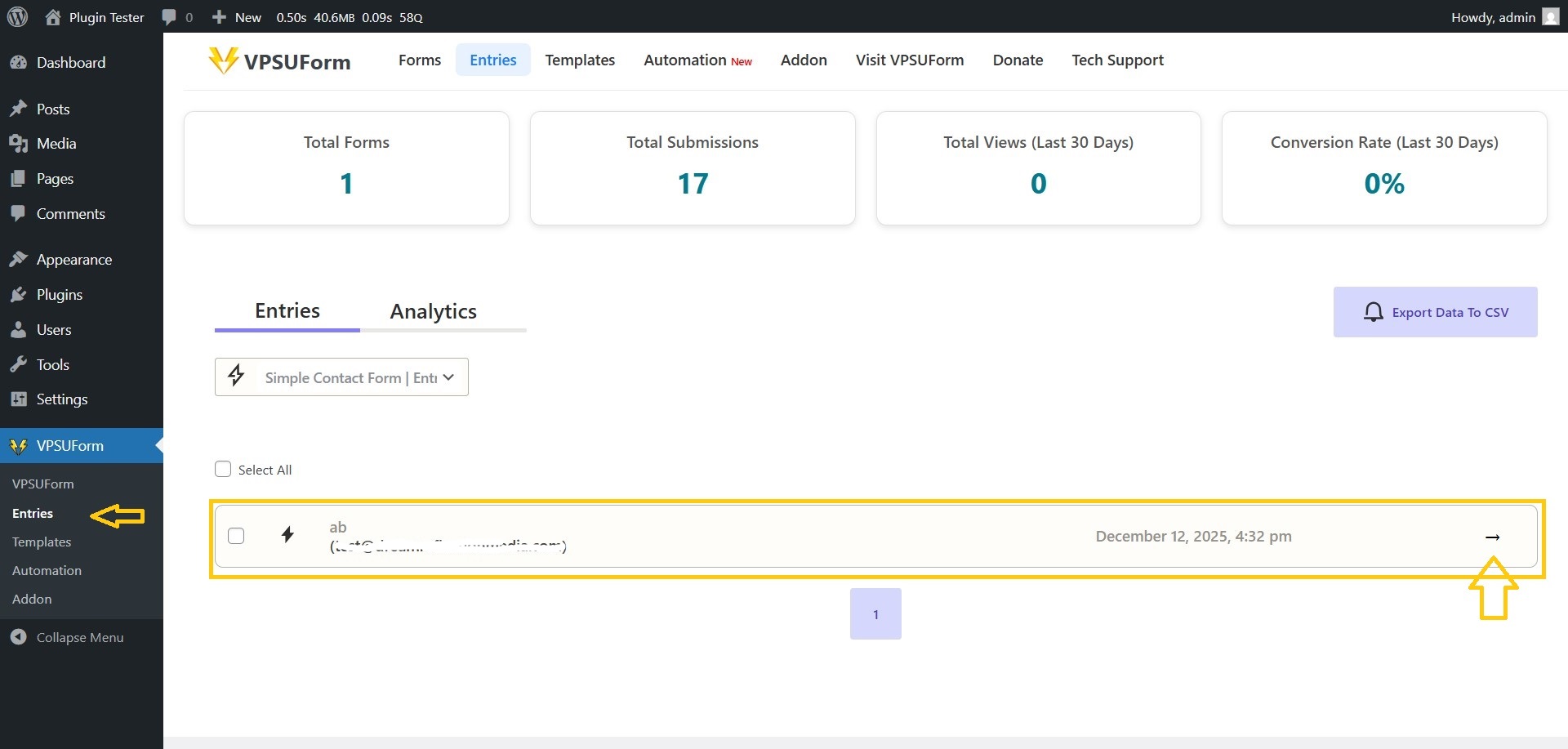Open the Templates menu in VPSUForm navigation

tap(579, 60)
